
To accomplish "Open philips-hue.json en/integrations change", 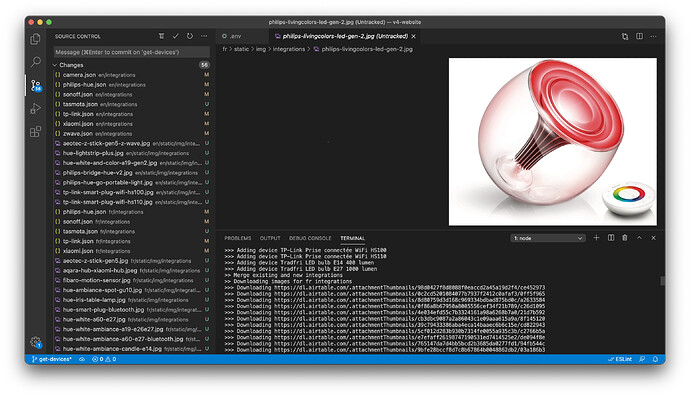I will [x=132, y=85].
